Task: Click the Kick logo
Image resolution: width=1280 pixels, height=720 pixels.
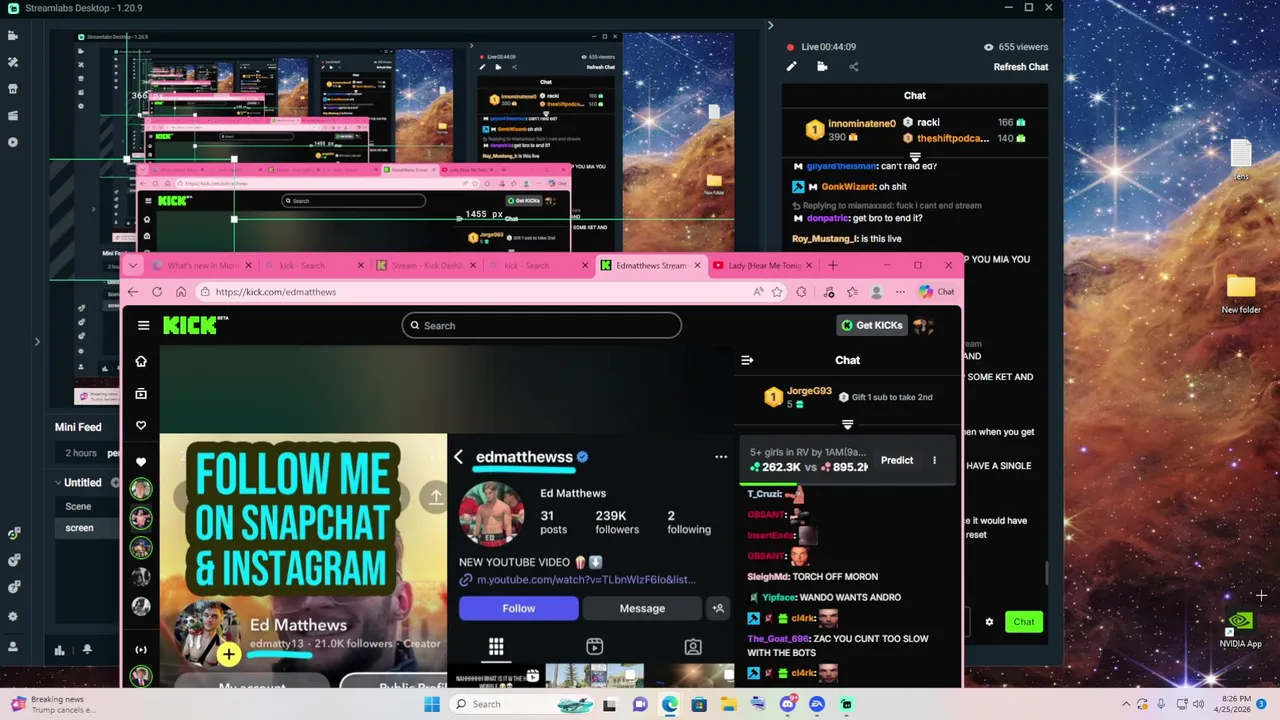Action: [195, 325]
